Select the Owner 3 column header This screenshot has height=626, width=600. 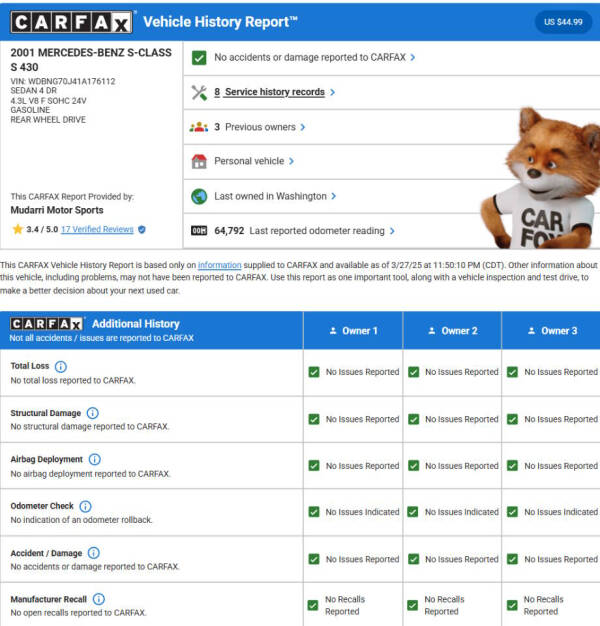551,331
